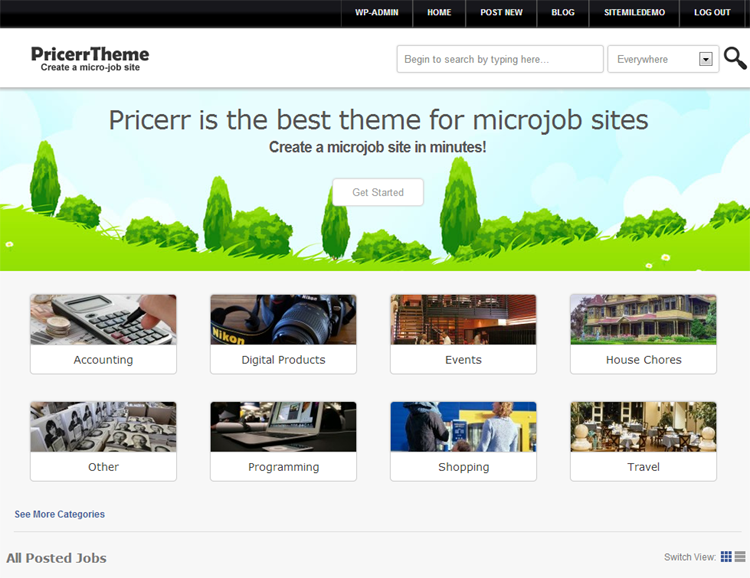Screen dimensions: 750x578
Task: Focus the search text field
Action: pyautogui.click(x=500, y=59)
